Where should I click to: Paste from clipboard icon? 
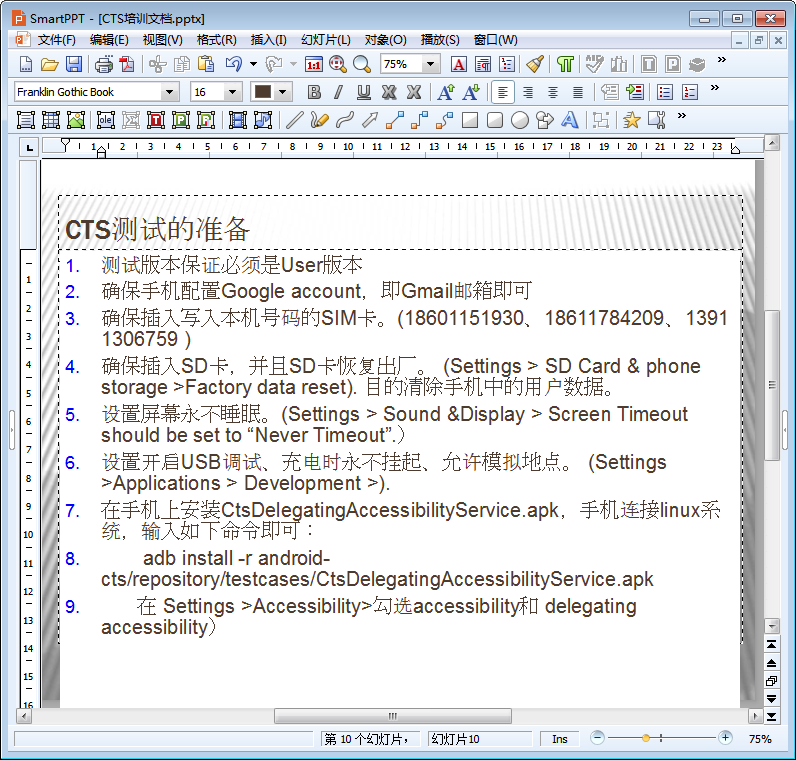(x=206, y=64)
